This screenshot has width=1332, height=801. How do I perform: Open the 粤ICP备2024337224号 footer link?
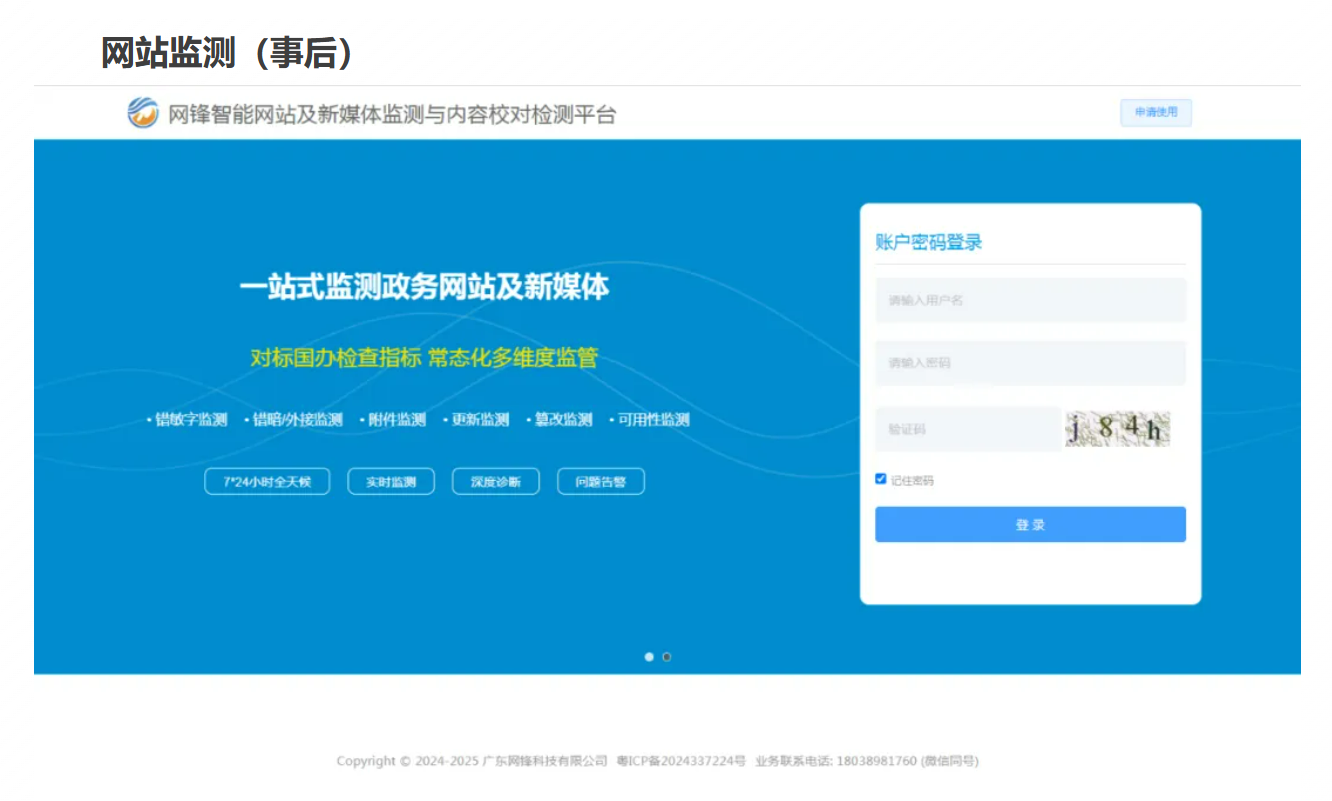[x=681, y=761]
